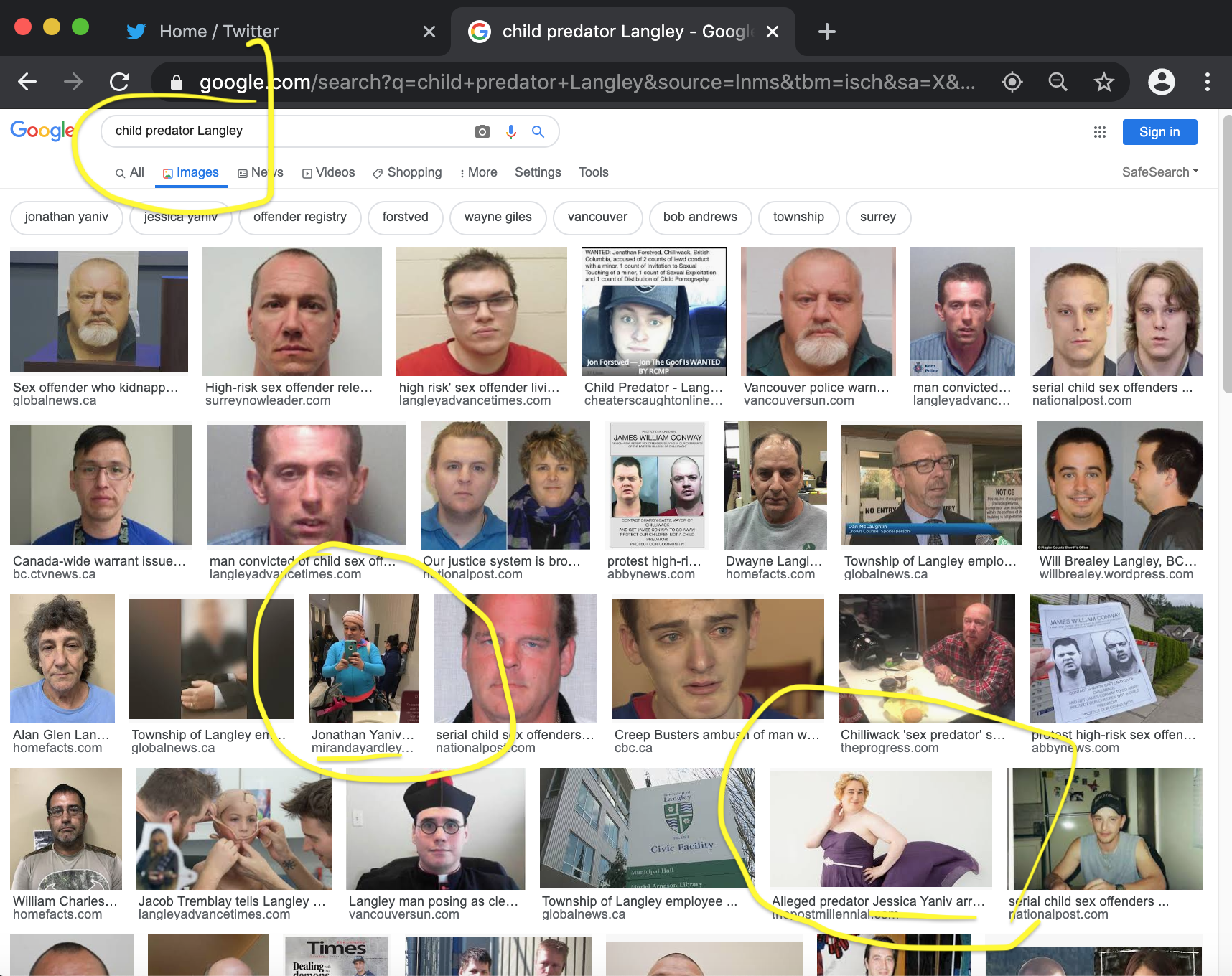
Task: Open the globalnews.ca 'Sex offender who kidnapp' thumbnail
Action: [x=99, y=311]
